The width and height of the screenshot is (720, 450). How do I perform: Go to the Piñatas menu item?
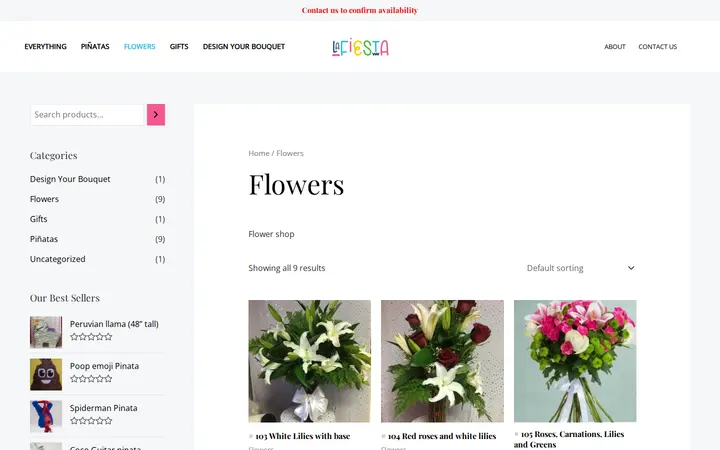click(95, 46)
